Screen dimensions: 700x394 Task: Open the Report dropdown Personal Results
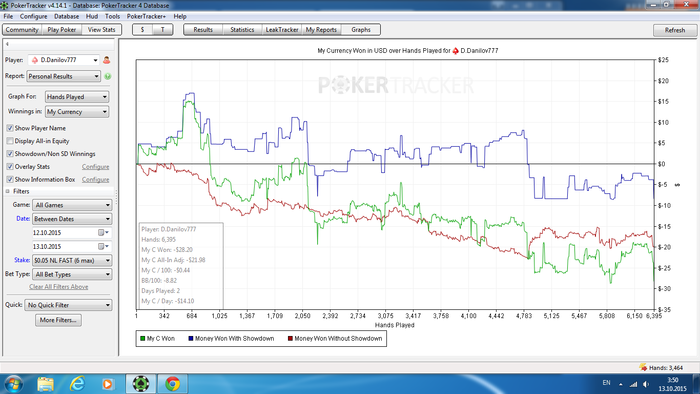tap(63, 76)
